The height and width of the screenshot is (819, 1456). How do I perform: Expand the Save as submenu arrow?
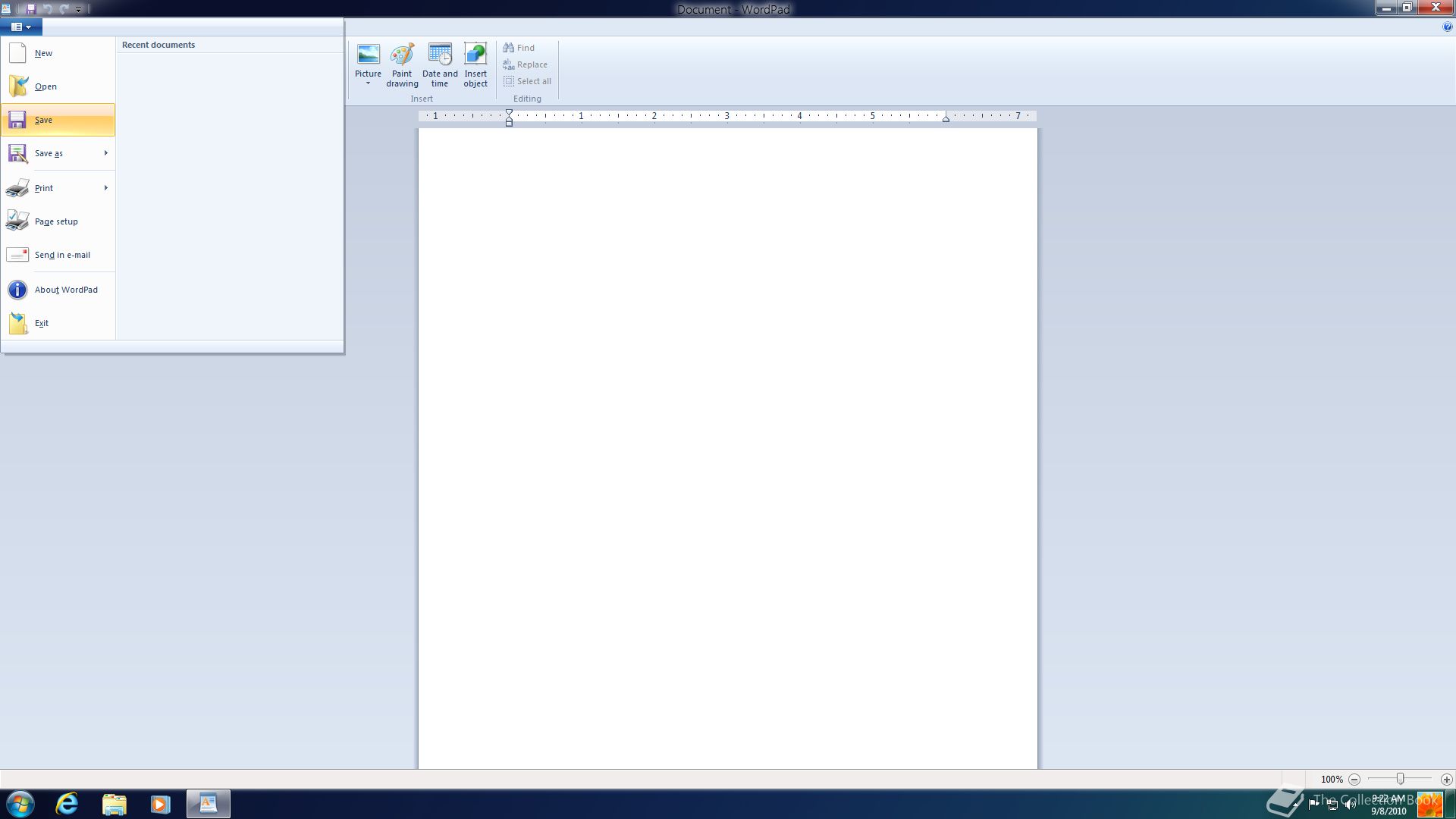[x=105, y=153]
